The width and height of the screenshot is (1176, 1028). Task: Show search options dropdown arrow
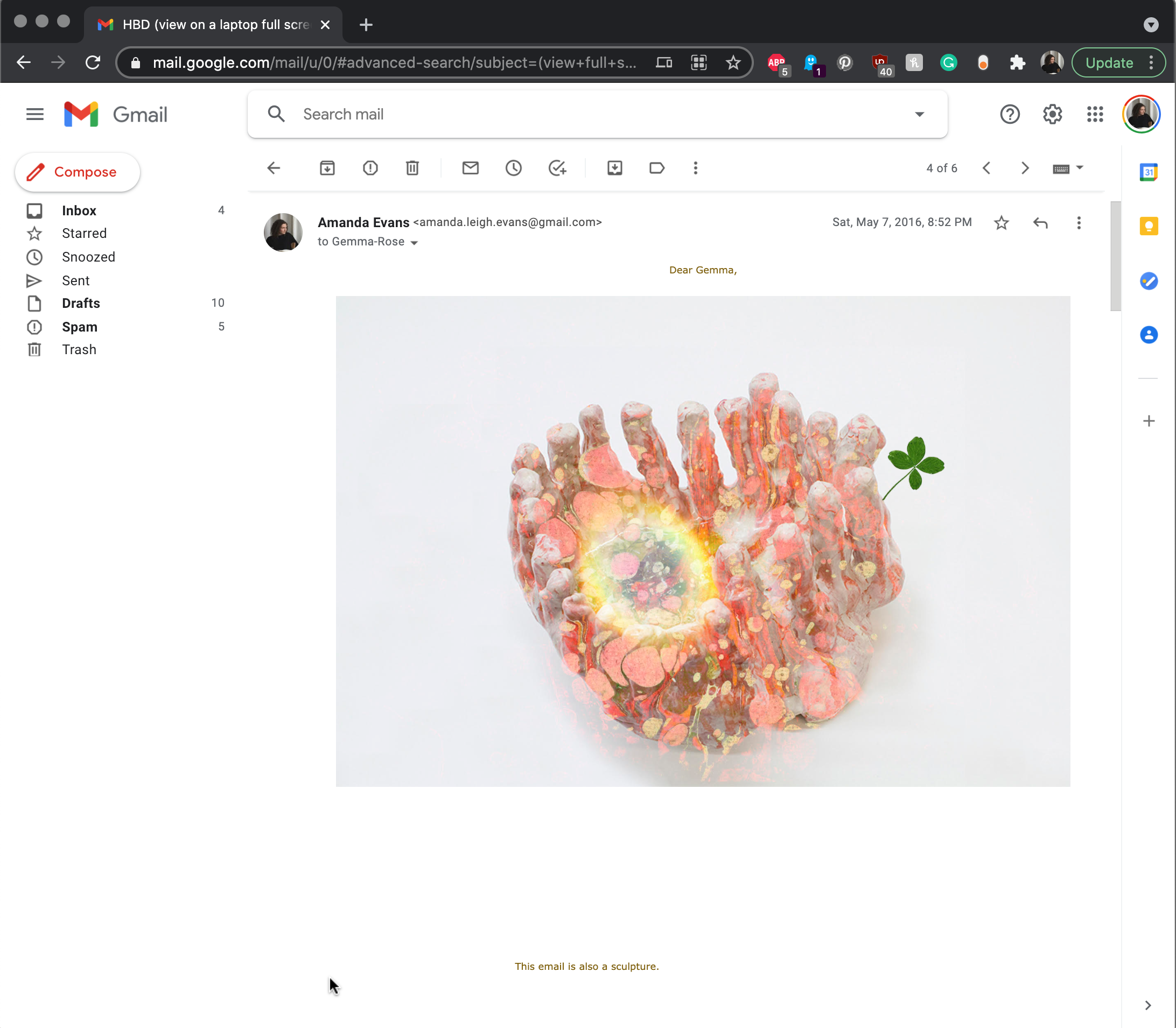point(919,114)
